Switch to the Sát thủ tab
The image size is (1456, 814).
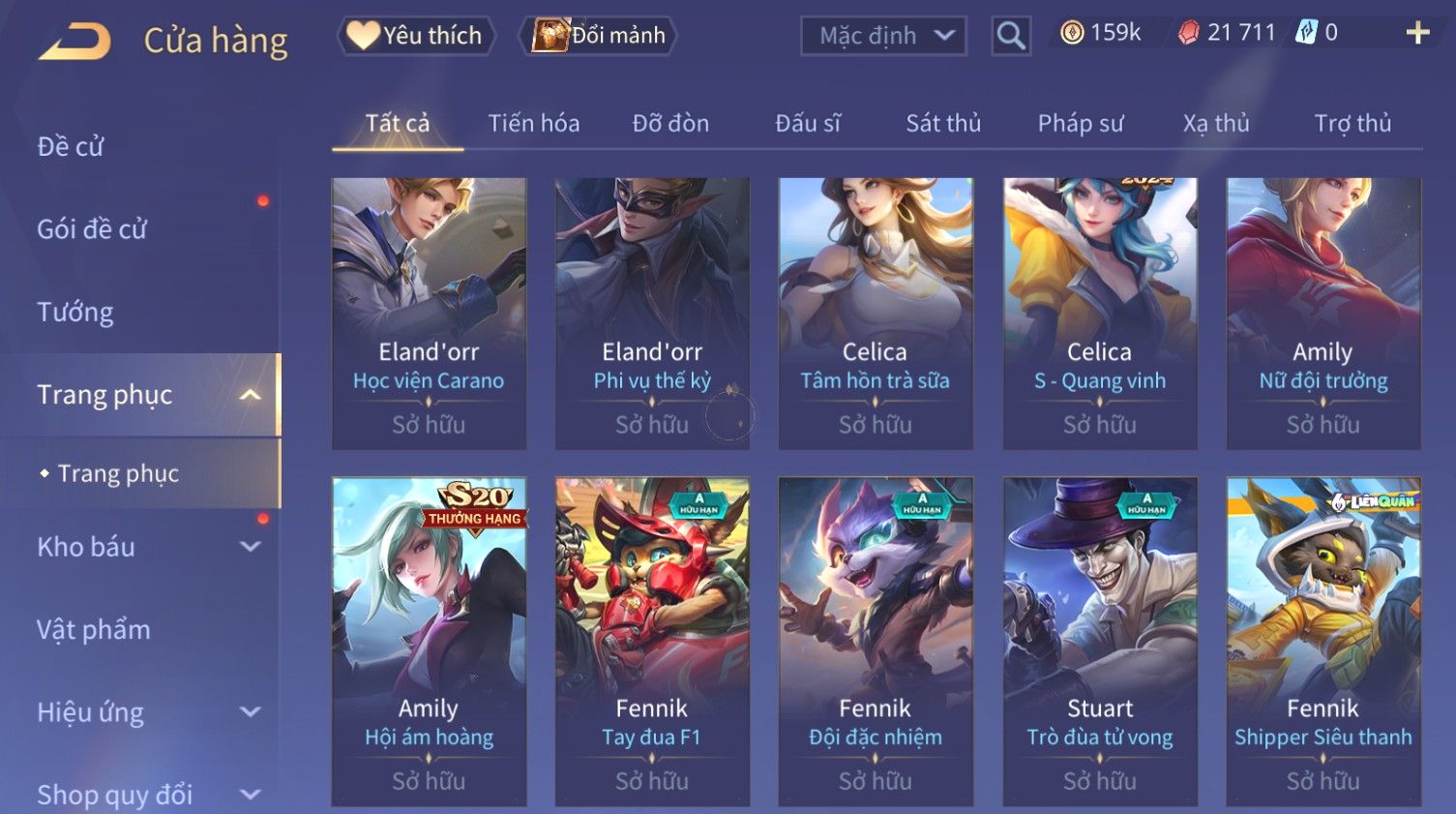click(943, 123)
